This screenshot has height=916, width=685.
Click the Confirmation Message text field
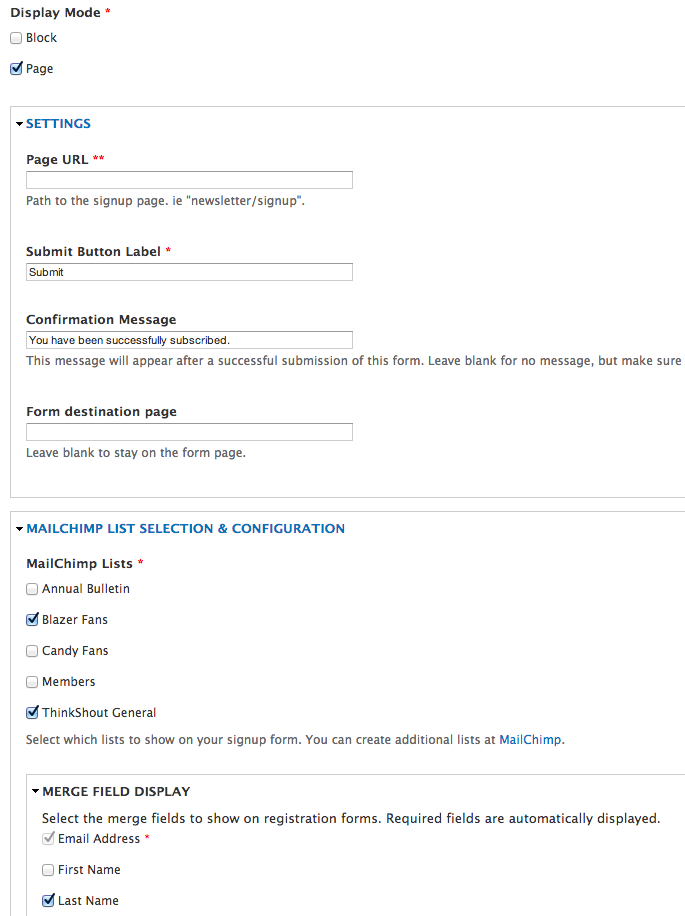(189, 340)
